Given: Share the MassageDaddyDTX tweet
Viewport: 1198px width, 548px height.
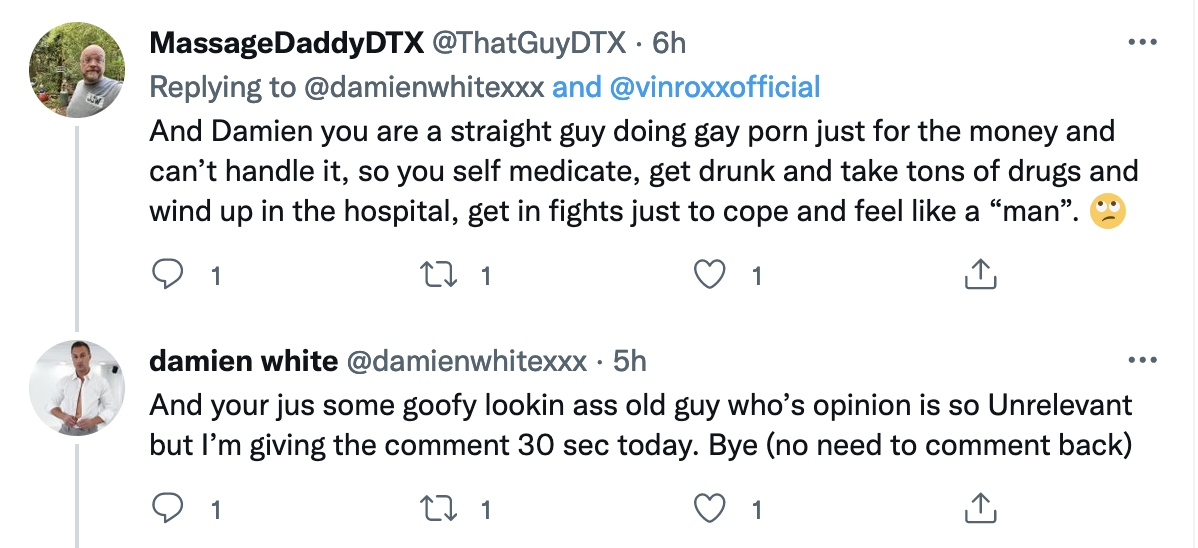Looking at the screenshot, I should coord(980,274).
